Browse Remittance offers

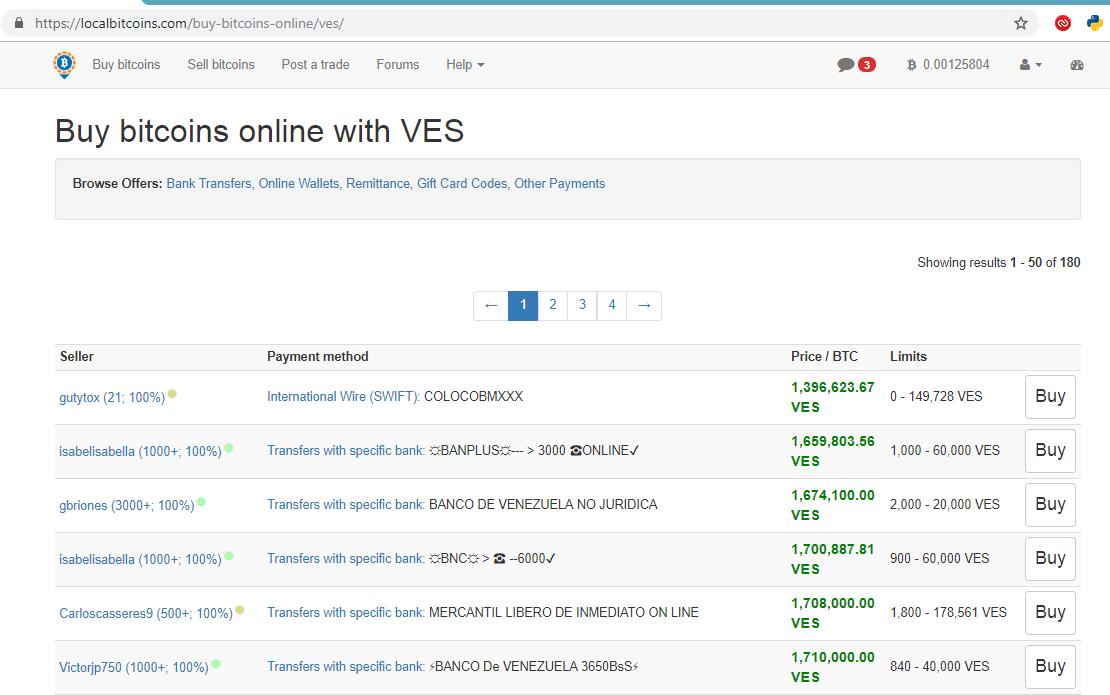click(x=379, y=183)
